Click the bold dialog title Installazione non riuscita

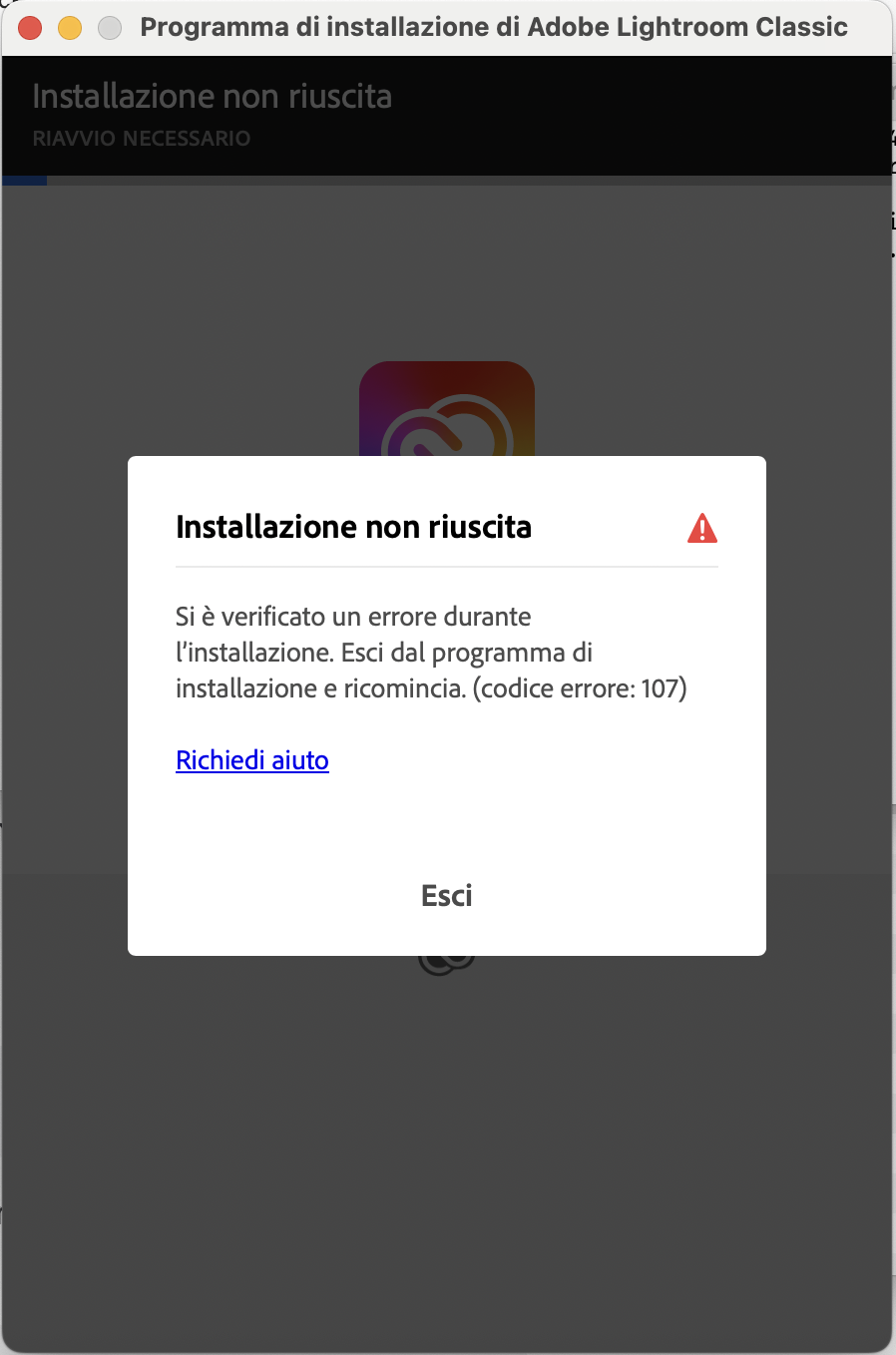click(x=353, y=527)
